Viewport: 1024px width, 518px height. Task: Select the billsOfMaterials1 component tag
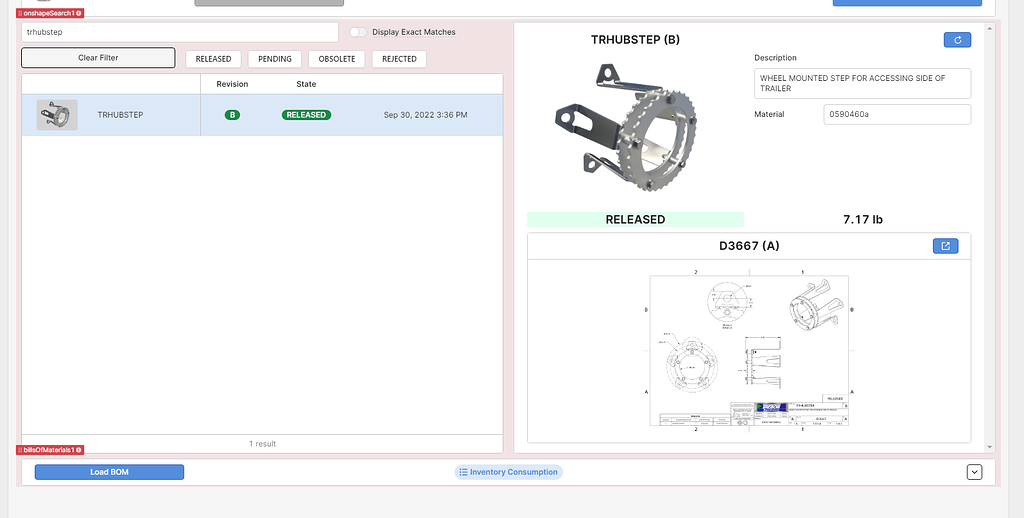click(50, 450)
